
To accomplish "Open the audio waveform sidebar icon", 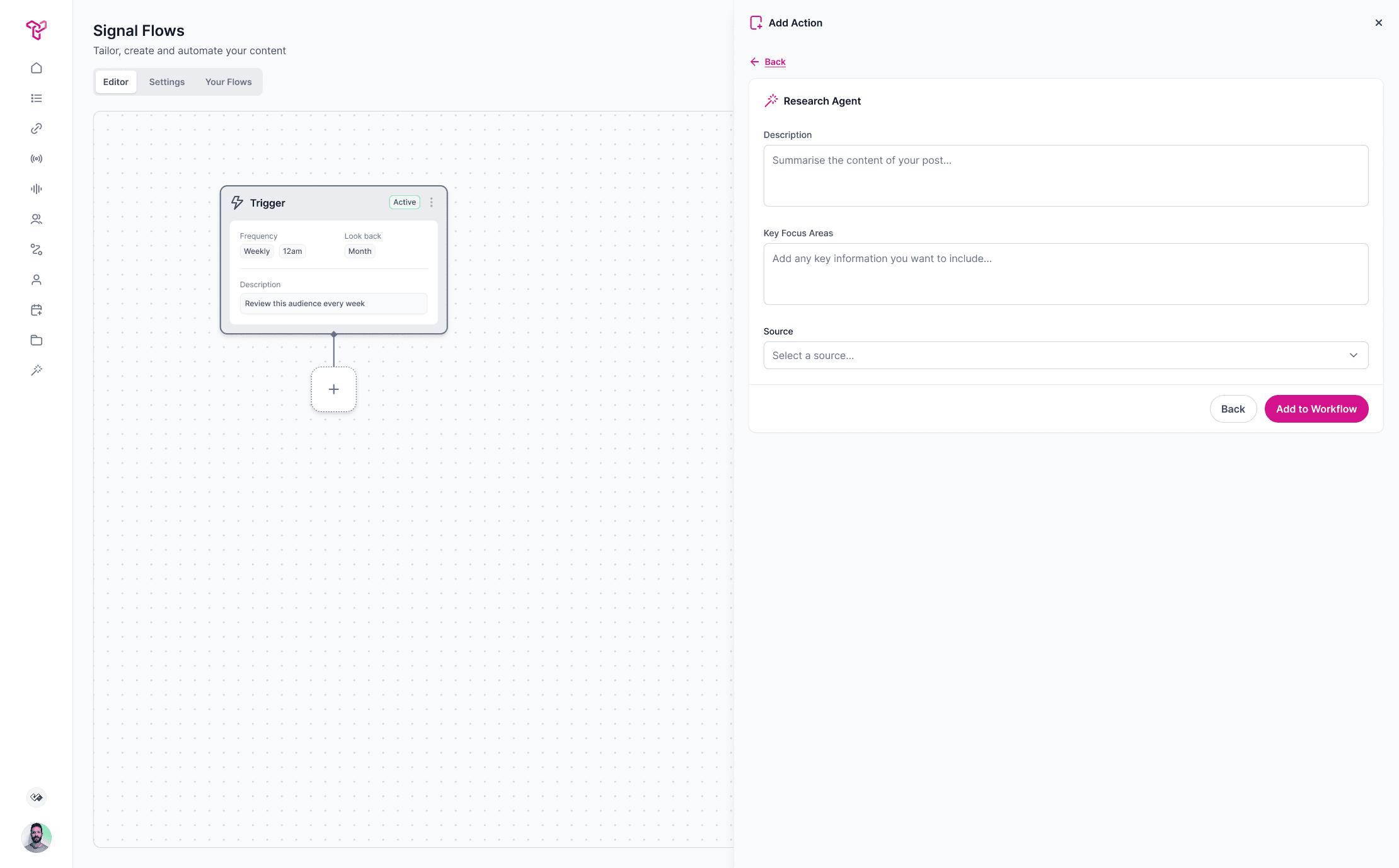I will pyautogui.click(x=37, y=189).
